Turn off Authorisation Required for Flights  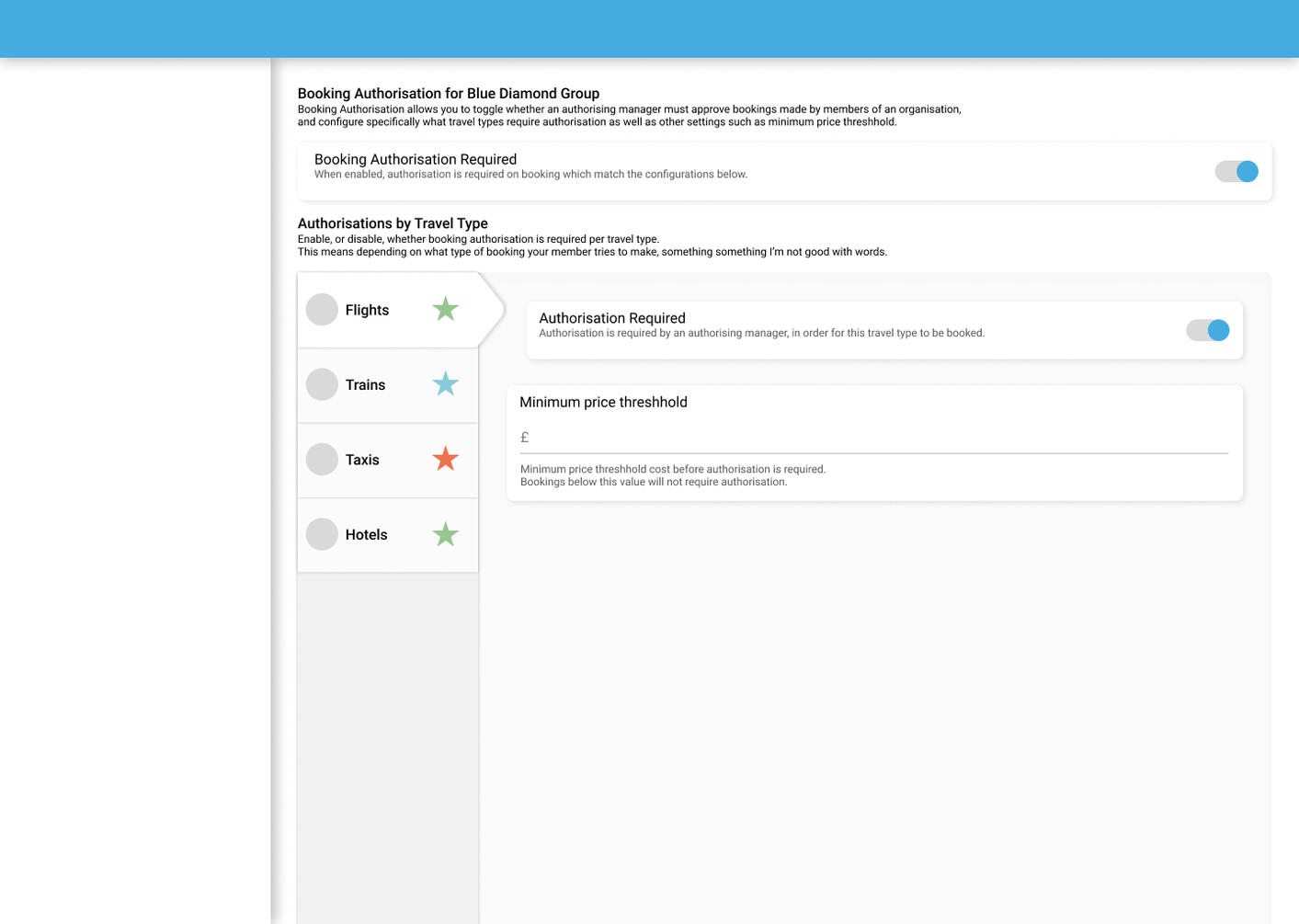click(1207, 329)
